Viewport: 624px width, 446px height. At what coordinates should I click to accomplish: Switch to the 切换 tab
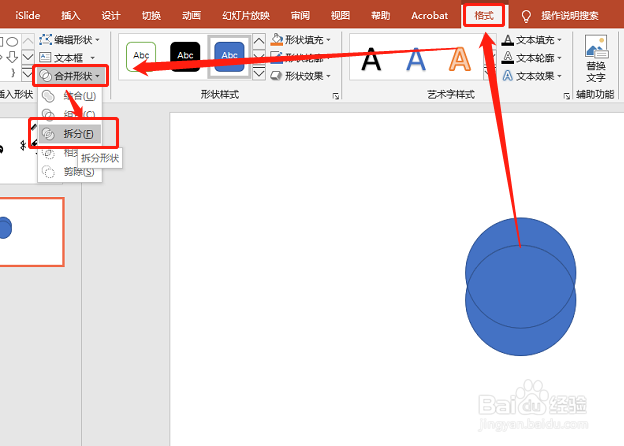[x=151, y=16]
